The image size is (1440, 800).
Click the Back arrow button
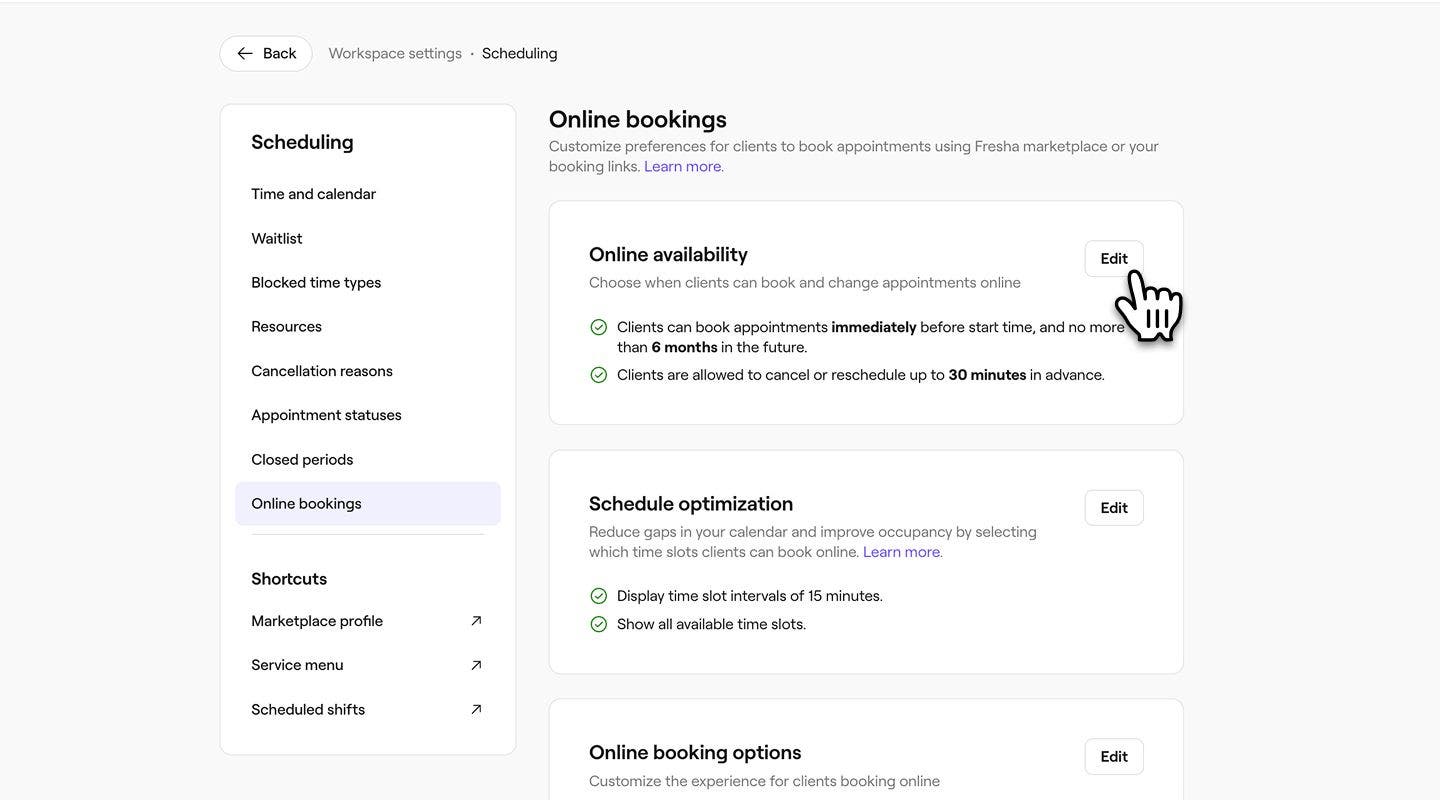pyautogui.click(x=266, y=54)
